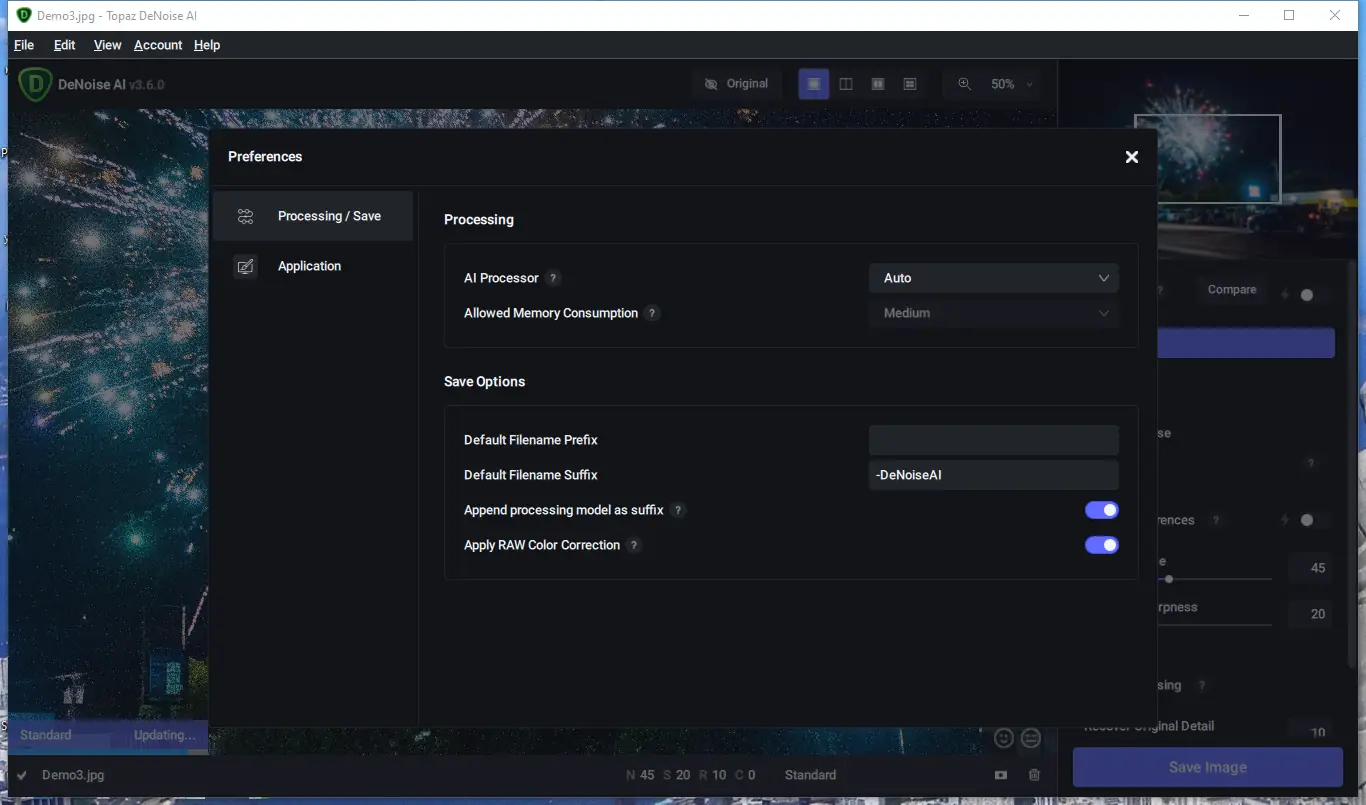Close the Preferences dialog
Screen dimensions: 1366x805
(x=1132, y=157)
